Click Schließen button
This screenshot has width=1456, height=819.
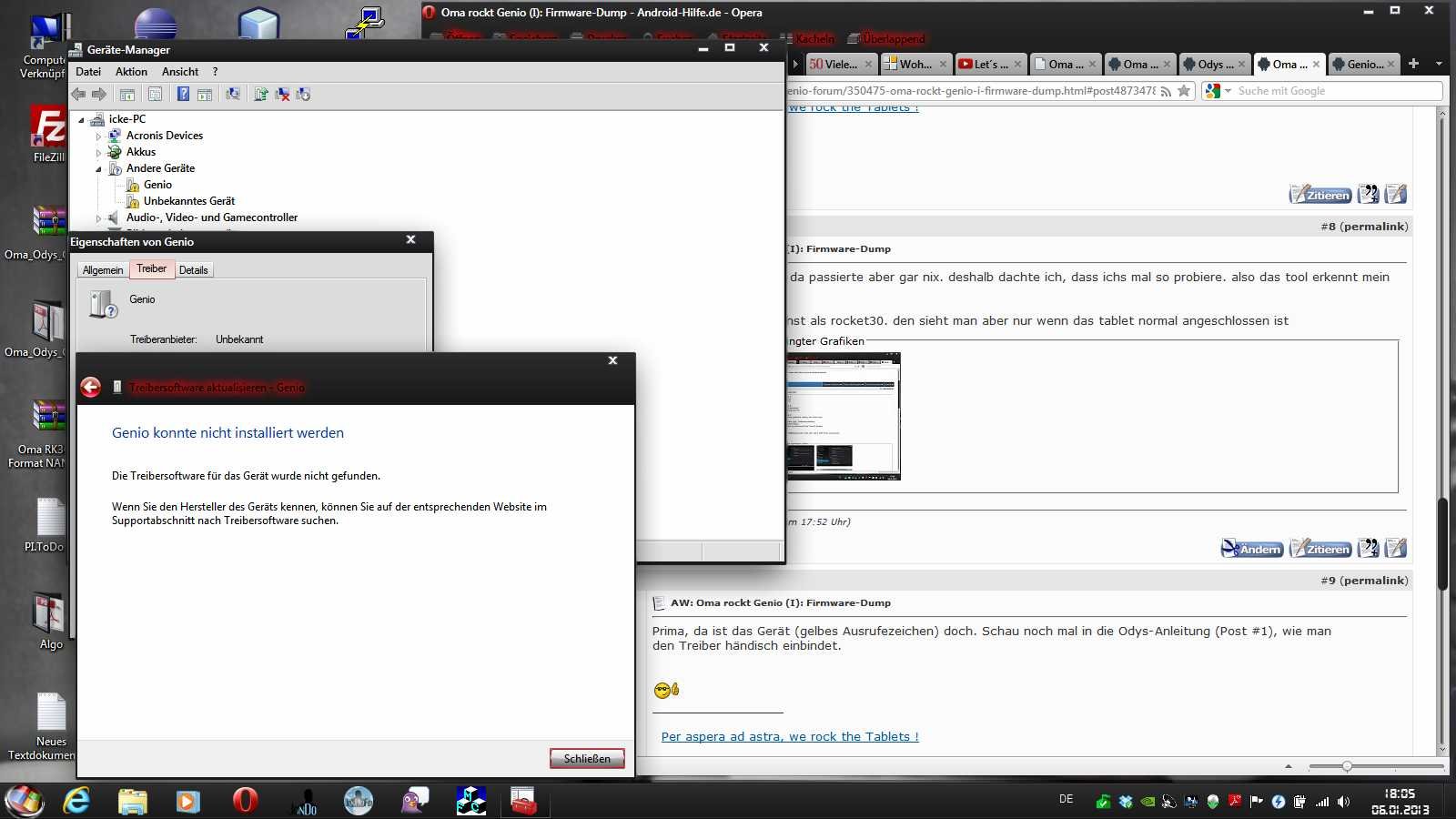pyautogui.click(x=587, y=759)
